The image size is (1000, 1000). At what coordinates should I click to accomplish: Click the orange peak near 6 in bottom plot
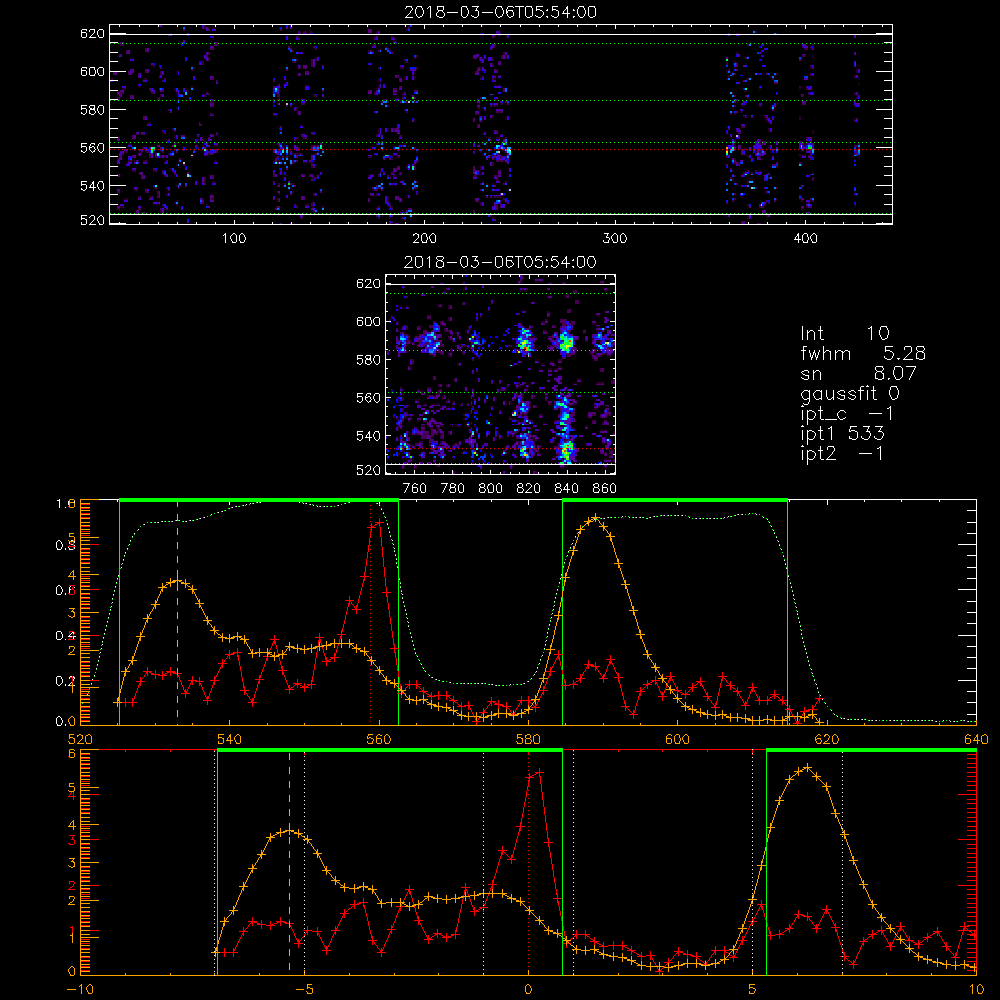[808, 768]
